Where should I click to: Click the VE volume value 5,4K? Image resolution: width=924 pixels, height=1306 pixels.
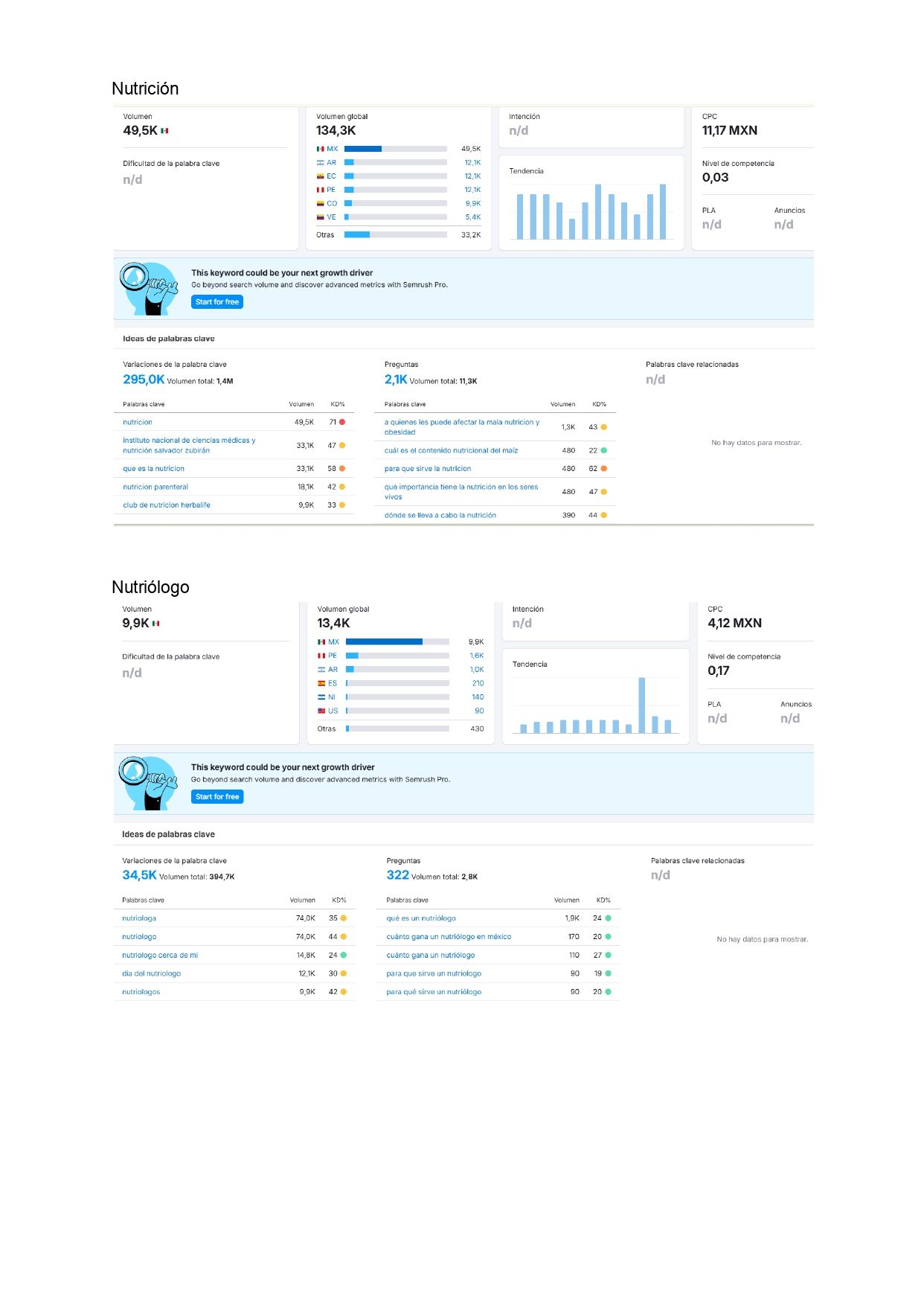(473, 217)
